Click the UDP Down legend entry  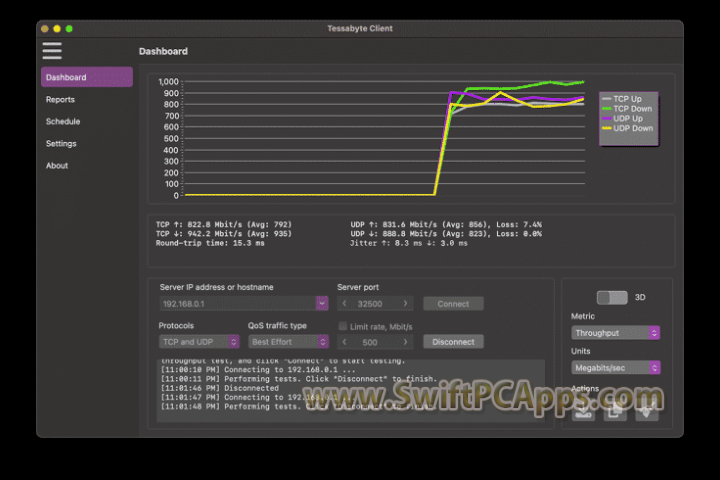click(x=627, y=128)
